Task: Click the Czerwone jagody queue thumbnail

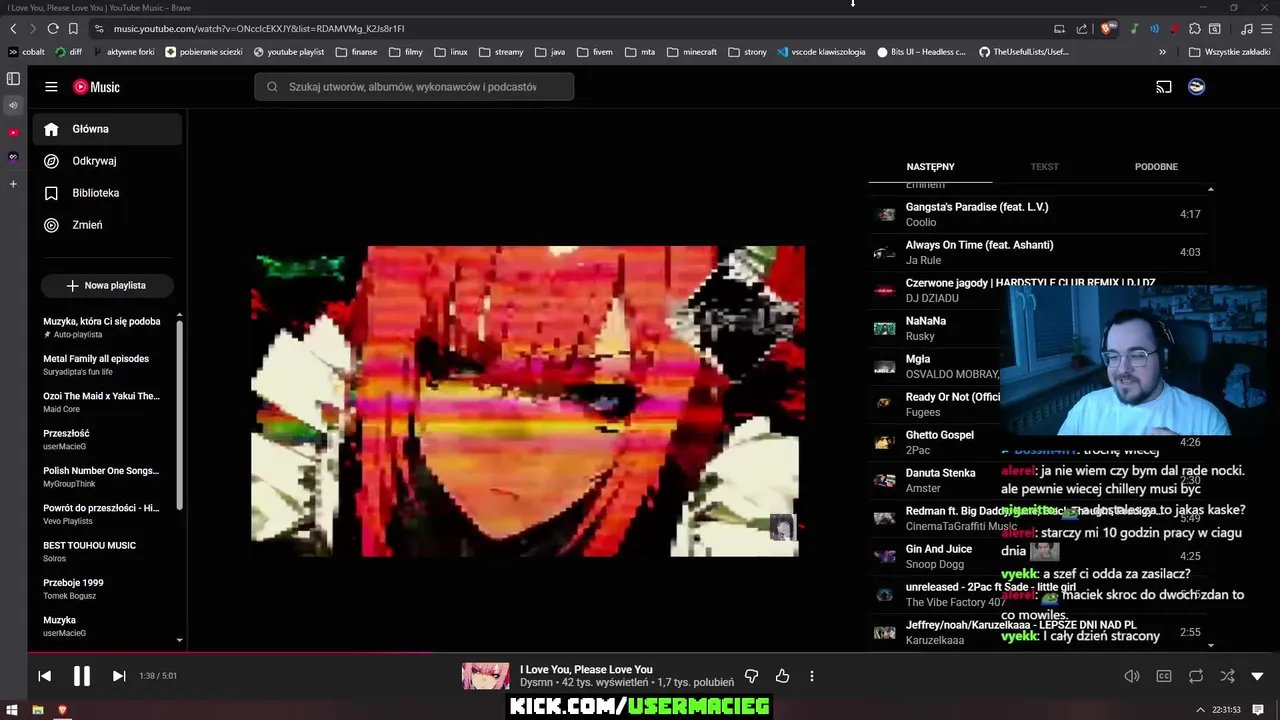Action: 885,290
